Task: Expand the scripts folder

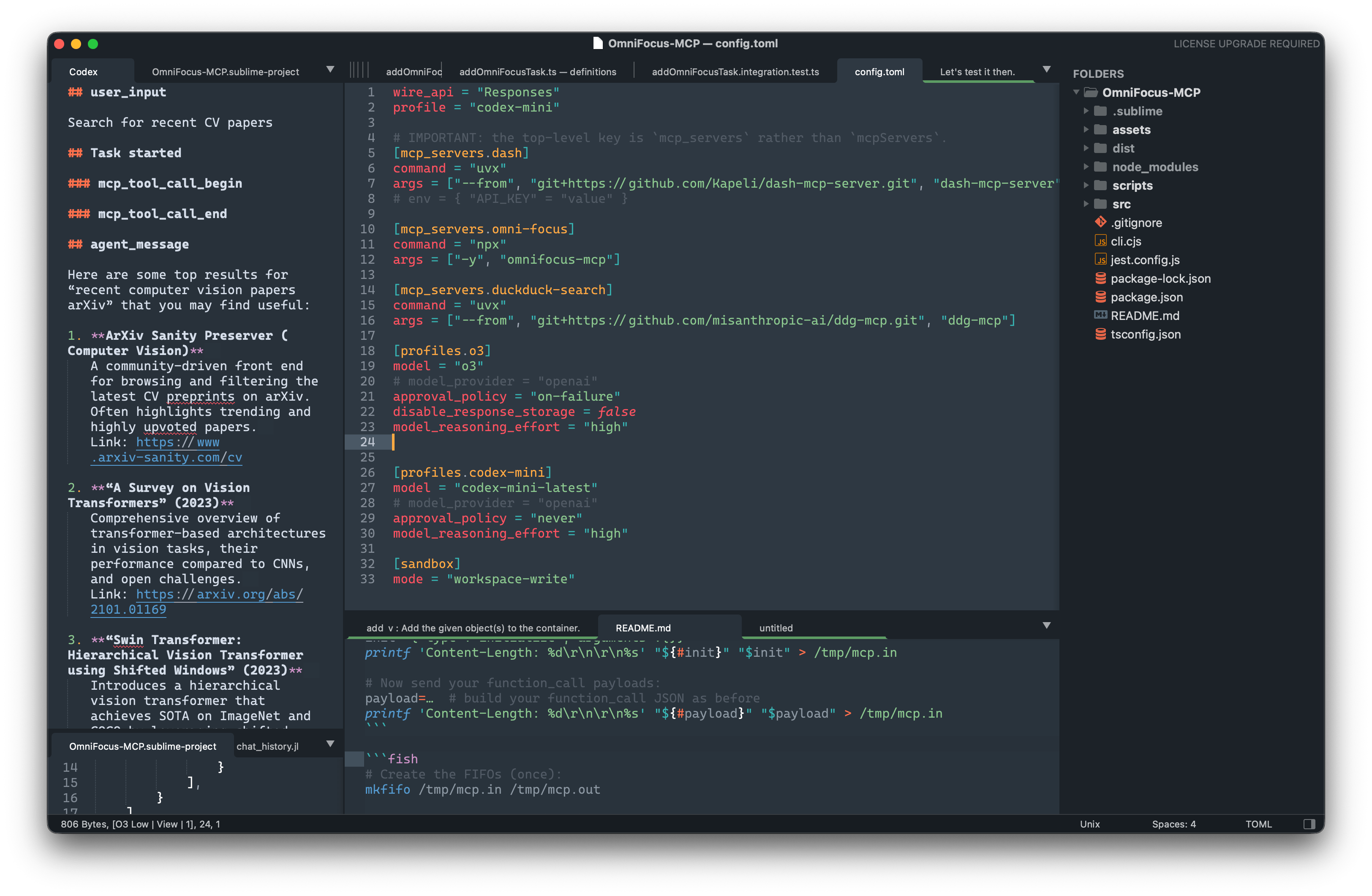Action: click(x=1086, y=185)
